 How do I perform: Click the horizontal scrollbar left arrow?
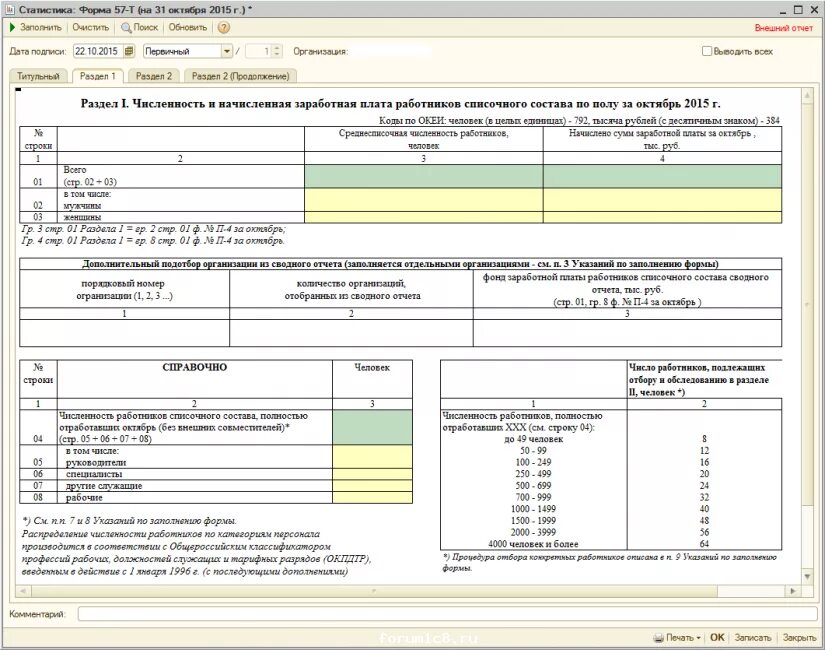[23, 591]
